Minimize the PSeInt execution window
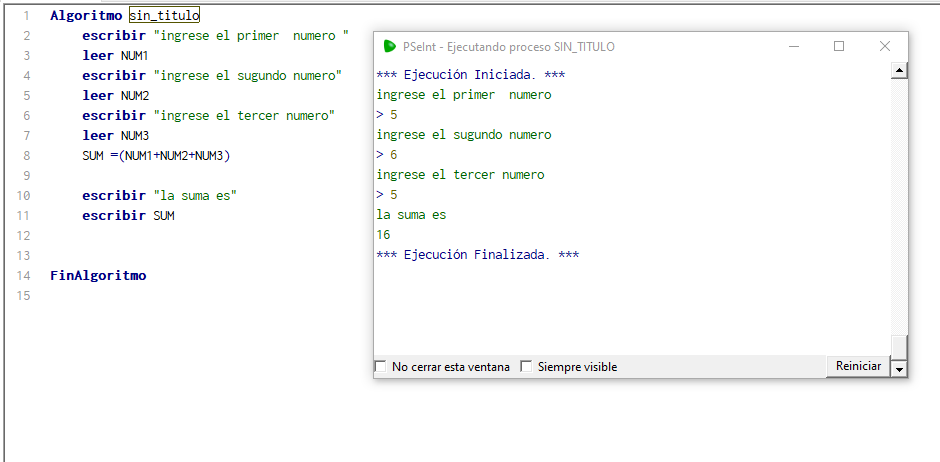This screenshot has height=462, width=940. (793, 46)
